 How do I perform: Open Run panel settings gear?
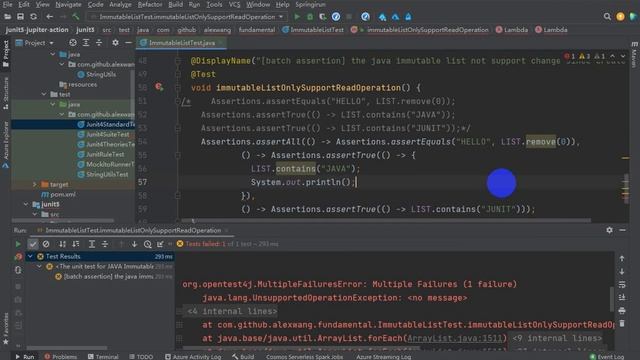point(609,230)
